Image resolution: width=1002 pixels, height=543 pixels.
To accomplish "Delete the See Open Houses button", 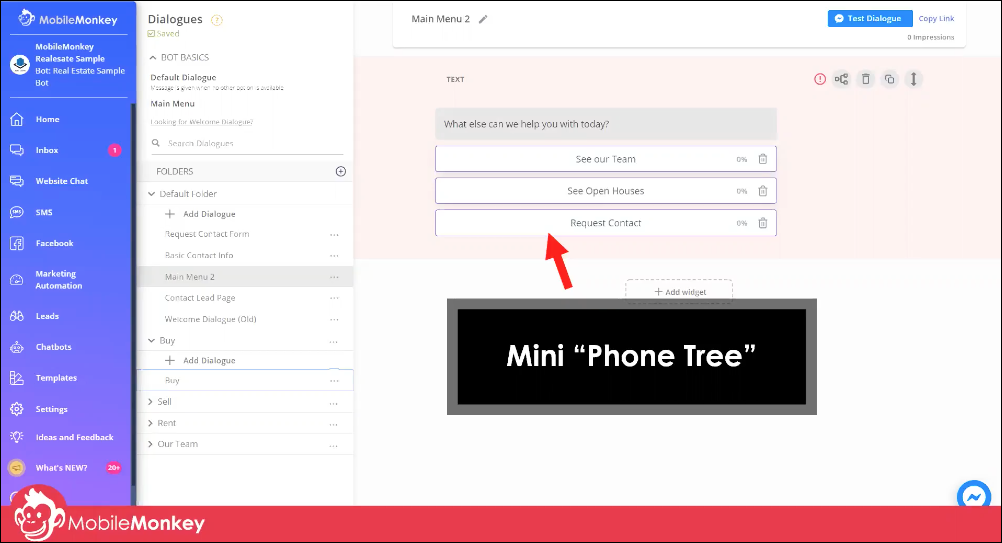I will click(763, 191).
